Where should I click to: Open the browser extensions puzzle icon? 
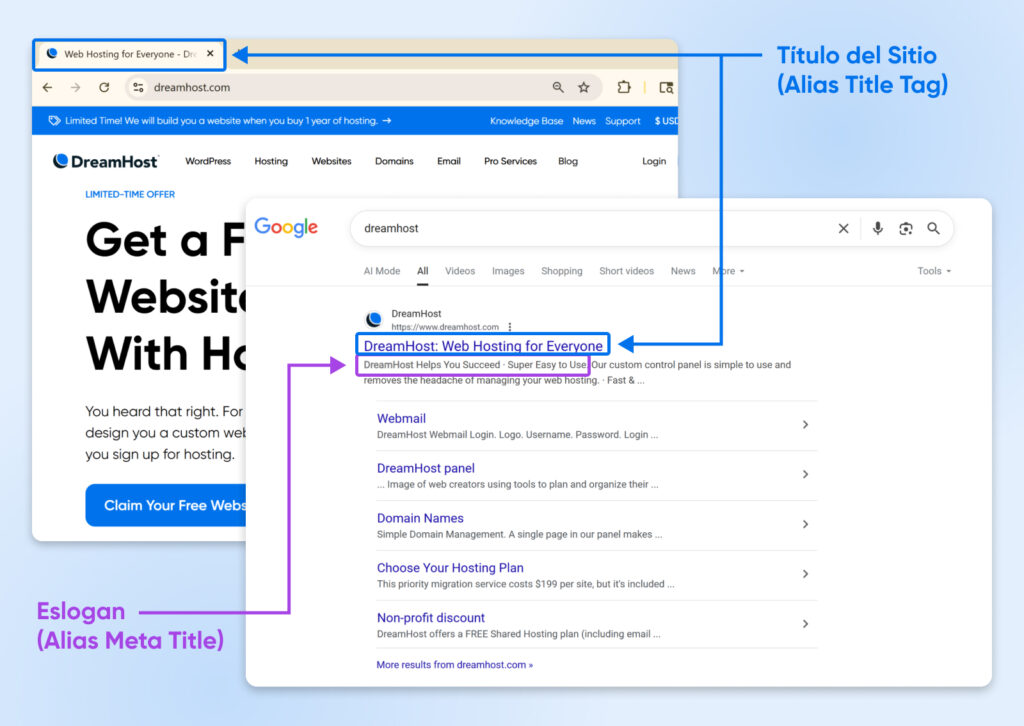(622, 88)
